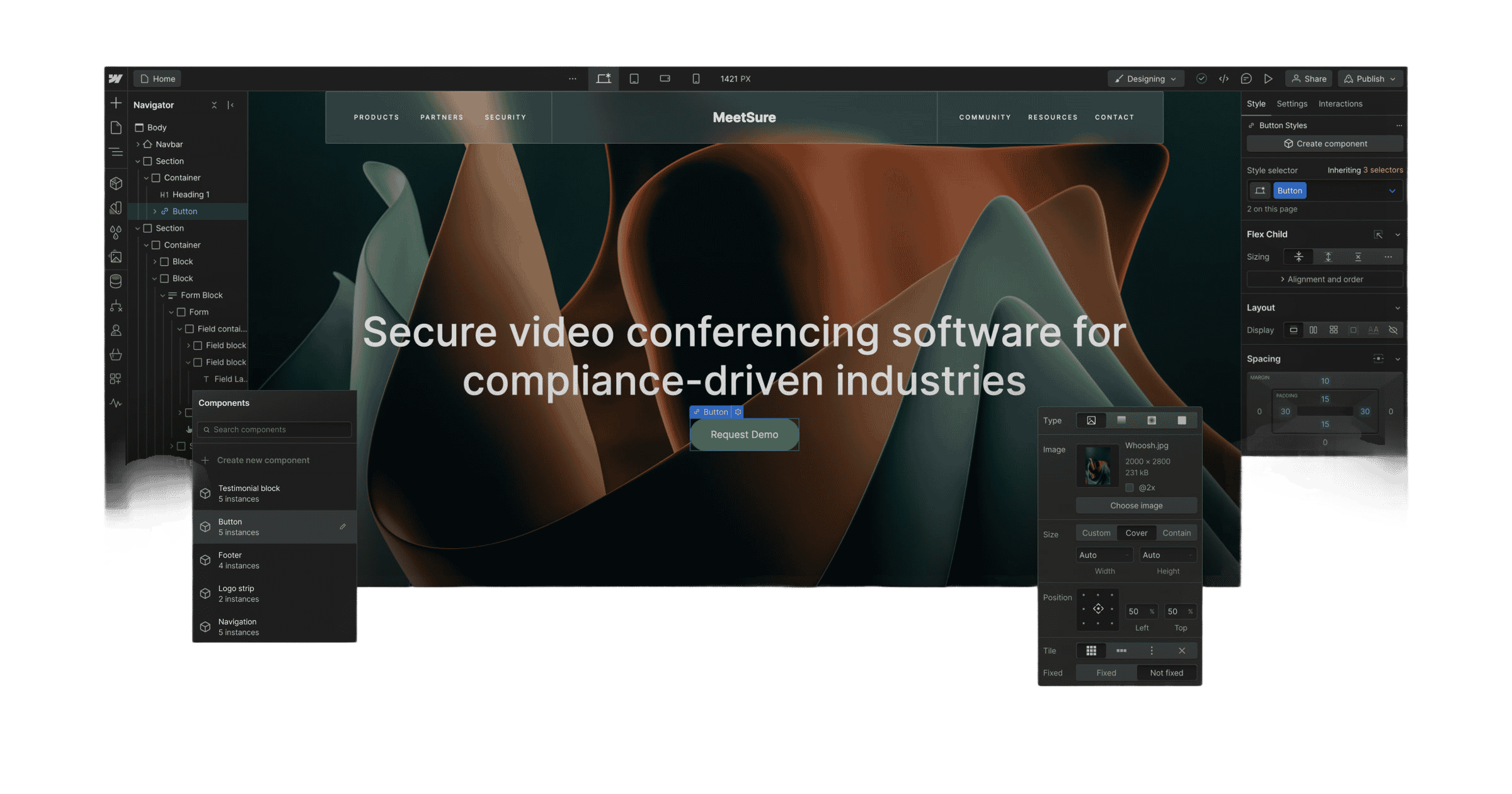1512x794 pixels.
Task: Select the desktop base breakpoint icon
Action: [604, 79]
